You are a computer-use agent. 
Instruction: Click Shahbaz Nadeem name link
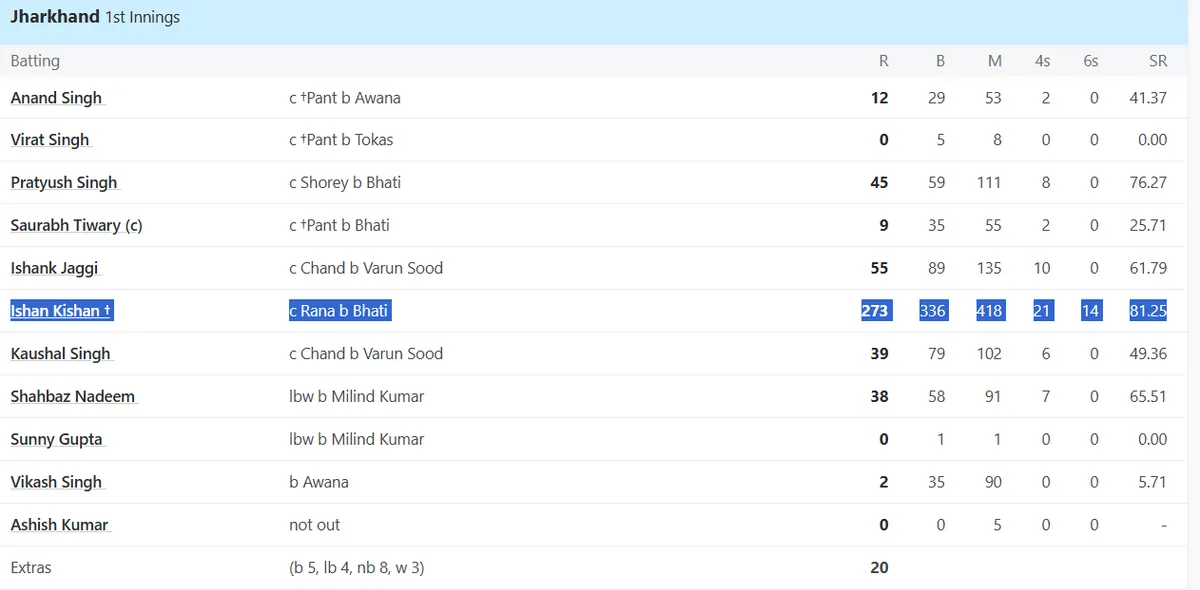[x=73, y=396]
